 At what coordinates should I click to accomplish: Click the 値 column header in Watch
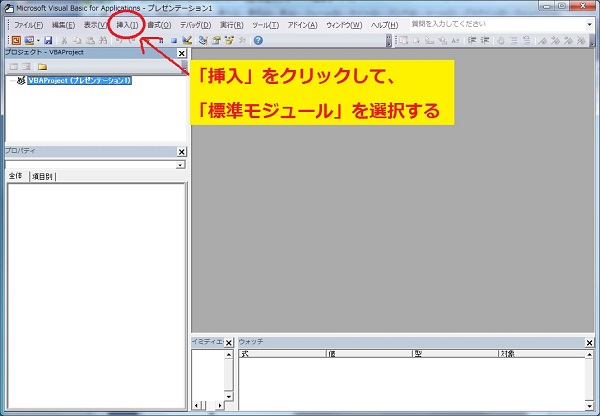point(369,354)
